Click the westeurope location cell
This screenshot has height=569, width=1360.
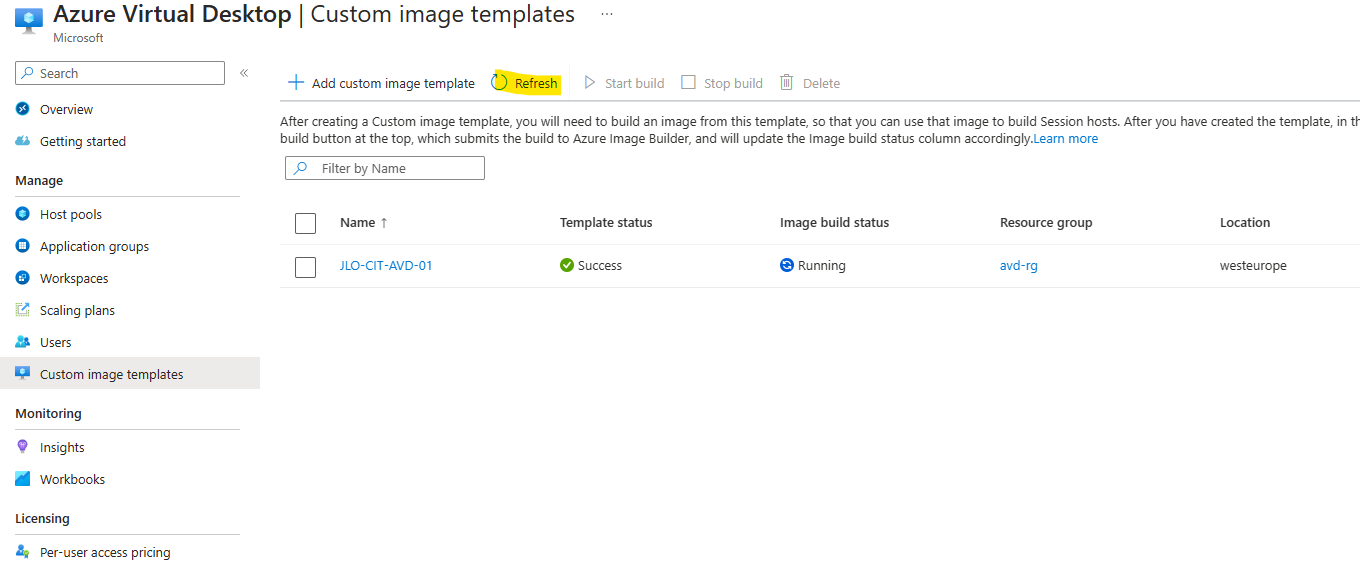[x=1253, y=266]
